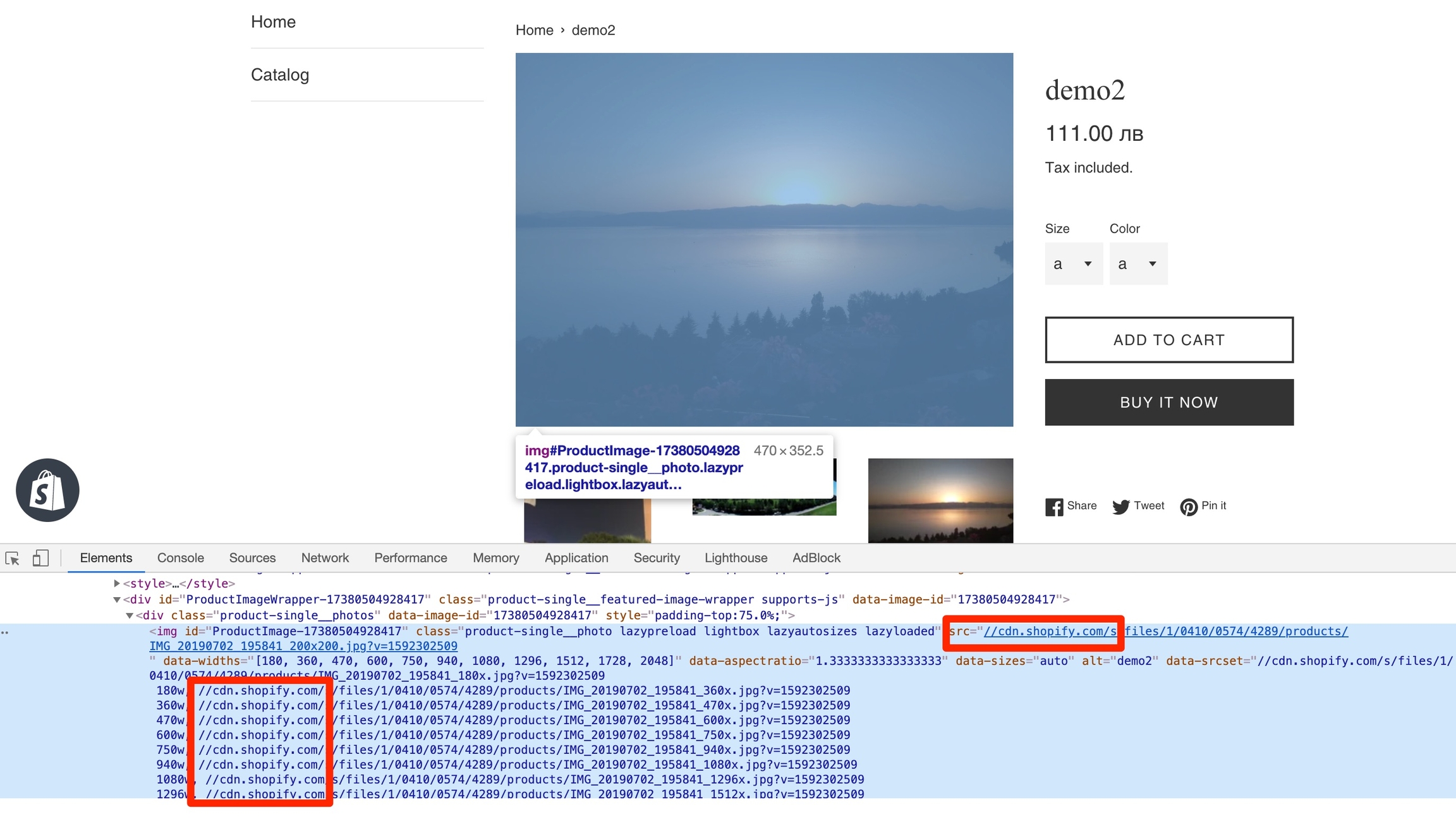The width and height of the screenshot is (1456, 829).
Task: Click the Twitter Tweet icon
Action: coord(1120,507)
